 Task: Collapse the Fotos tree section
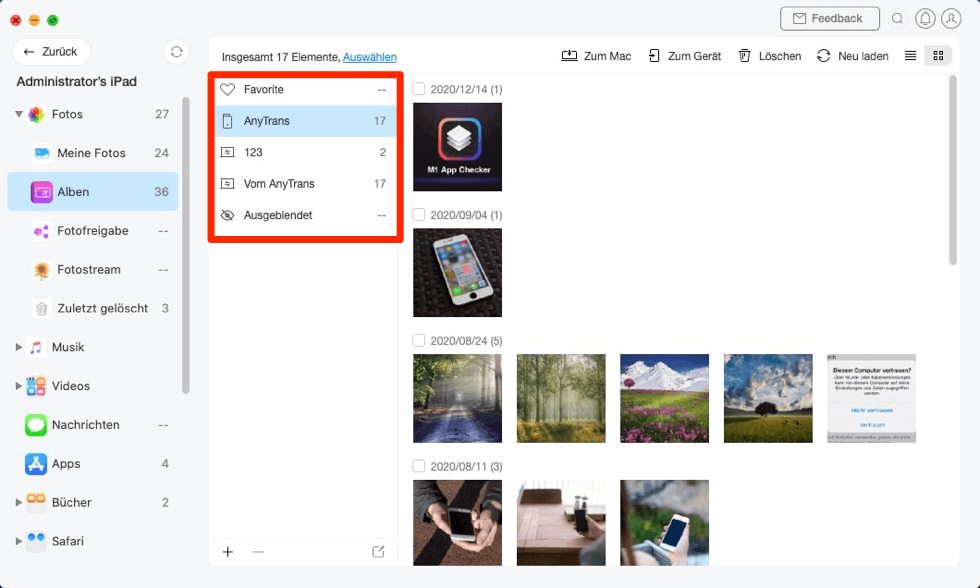19,115
